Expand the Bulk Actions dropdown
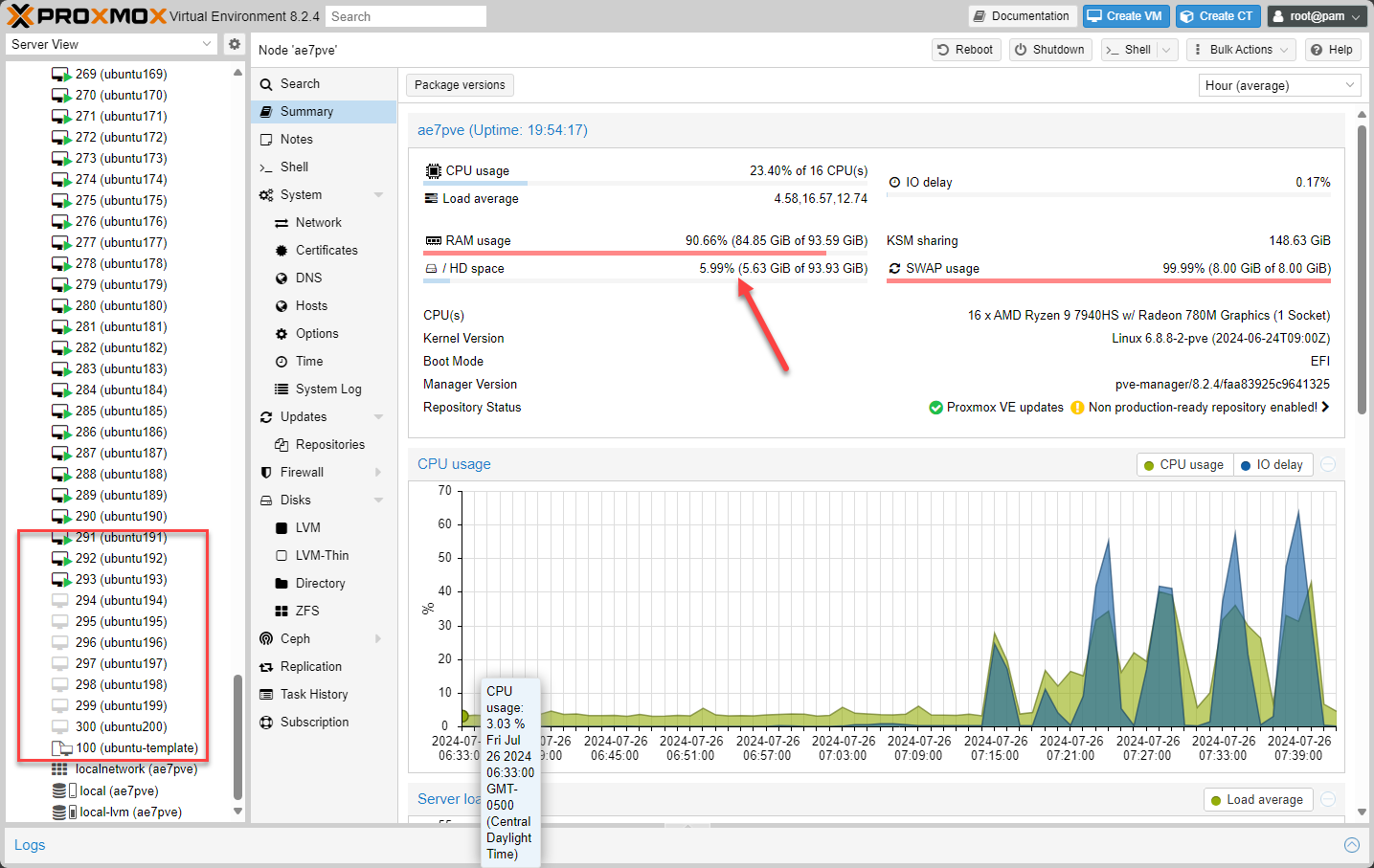 point(1242,50)
